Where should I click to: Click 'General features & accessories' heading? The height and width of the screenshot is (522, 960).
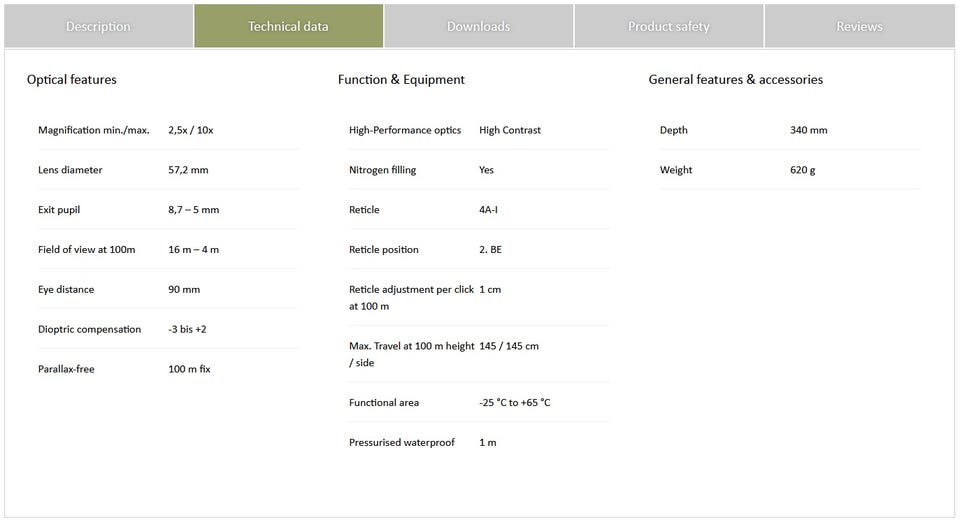[735, 80]
